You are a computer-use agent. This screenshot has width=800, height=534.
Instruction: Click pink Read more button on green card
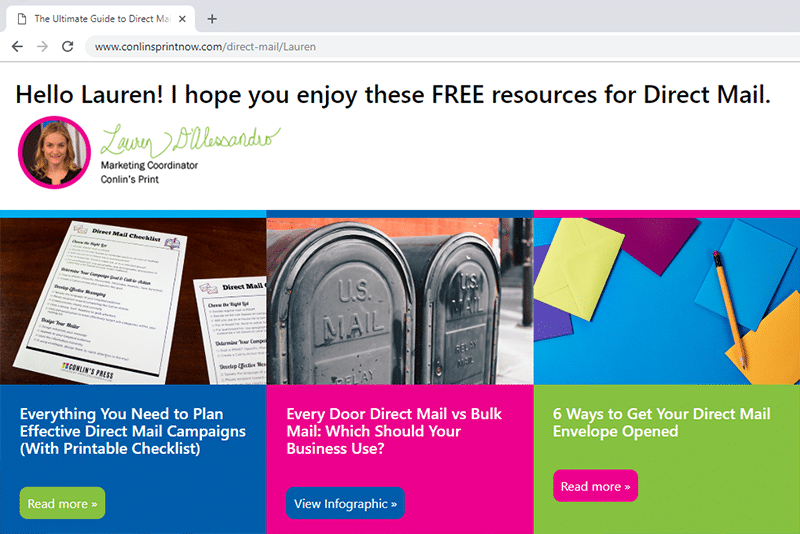[595, 486]
